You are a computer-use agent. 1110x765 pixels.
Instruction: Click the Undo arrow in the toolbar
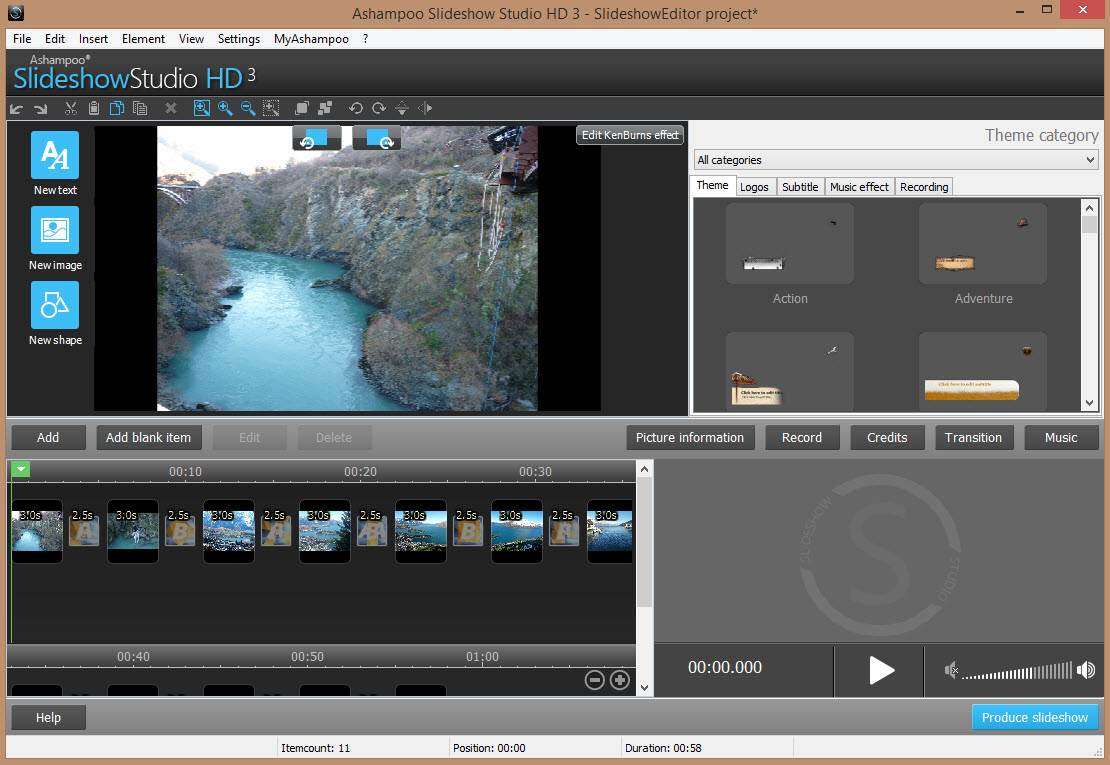tap(17, 108)
